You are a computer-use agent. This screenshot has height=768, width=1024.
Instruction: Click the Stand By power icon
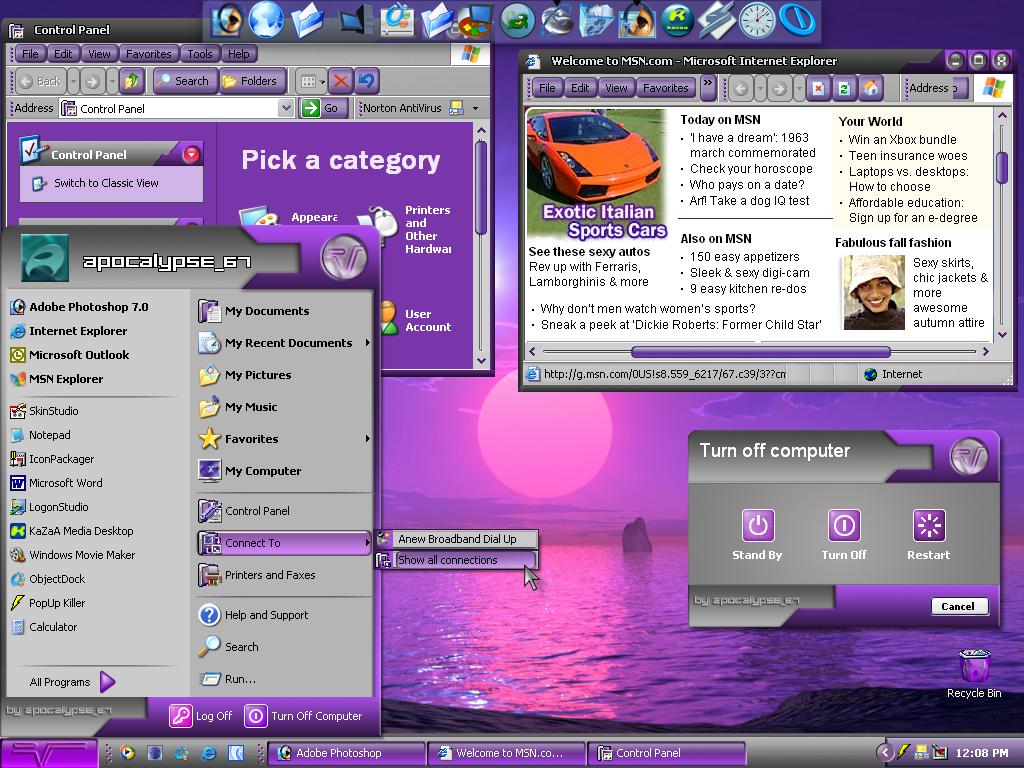click(758, 525)
